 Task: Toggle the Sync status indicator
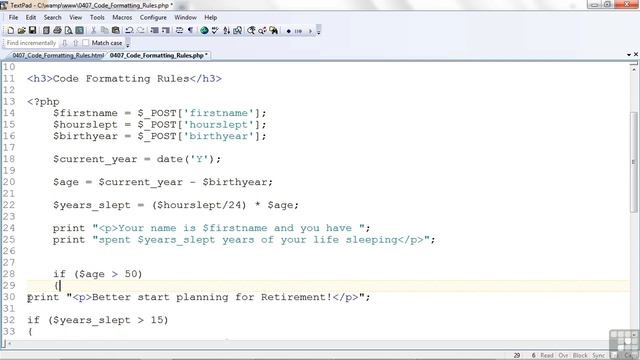[598, 356]
